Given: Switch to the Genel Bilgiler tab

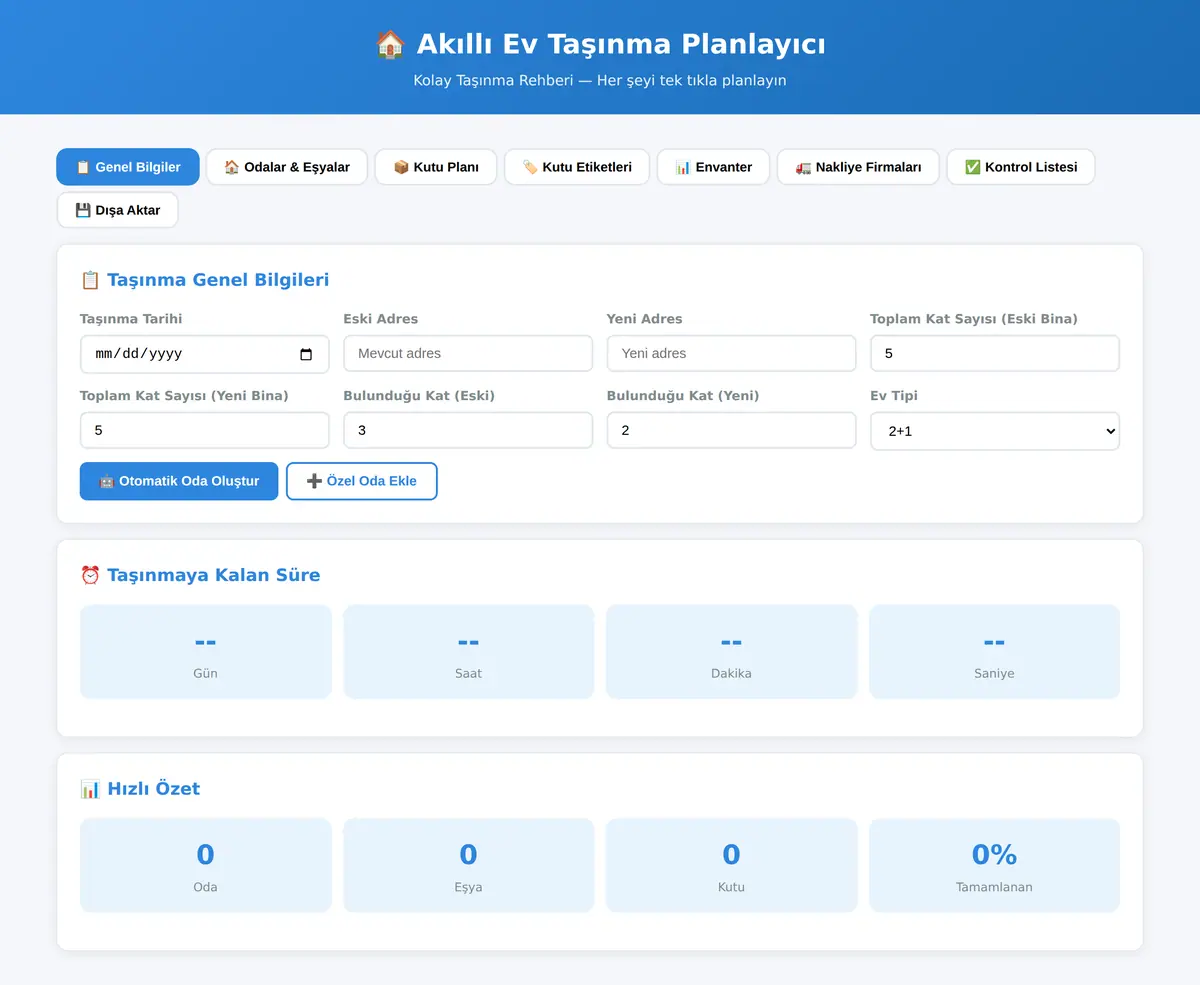Looking at the screenshot, I should 128,167.
